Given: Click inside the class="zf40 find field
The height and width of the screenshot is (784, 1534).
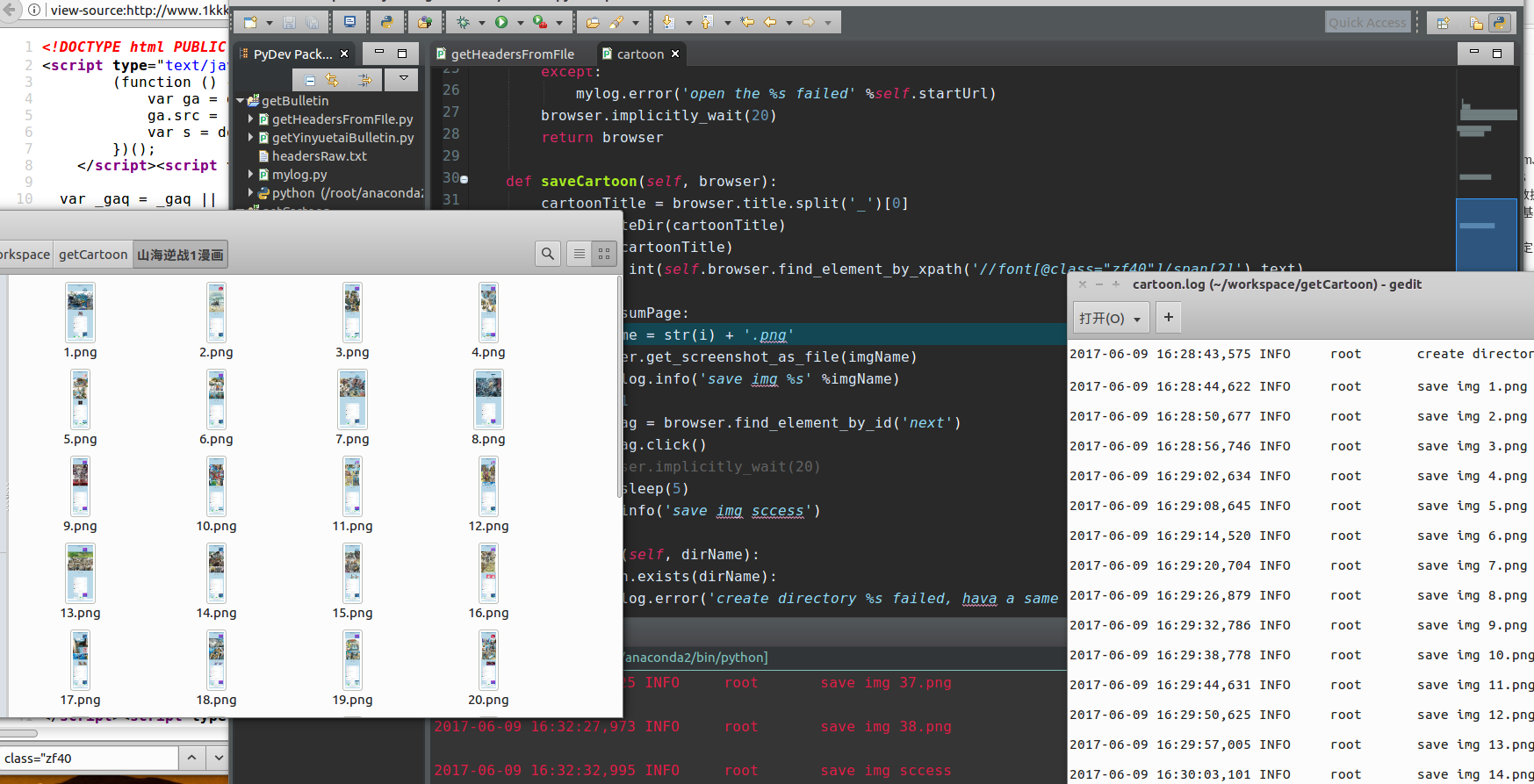Looking at the screenshot, I should click(88, 758).
